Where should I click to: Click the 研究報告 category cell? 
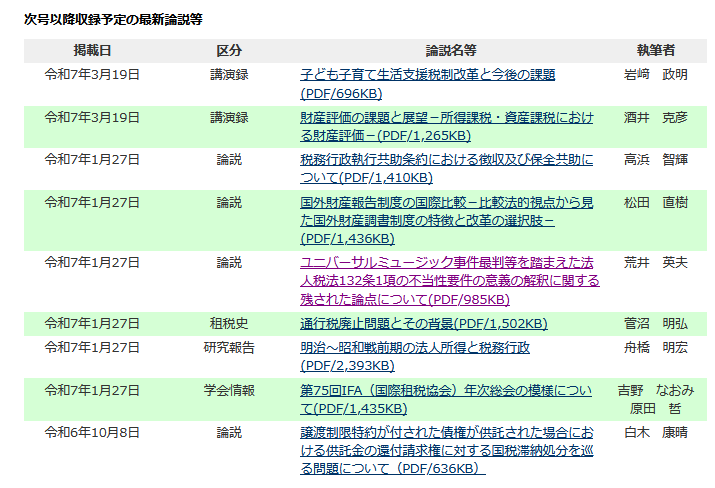[x=229, y=348]
